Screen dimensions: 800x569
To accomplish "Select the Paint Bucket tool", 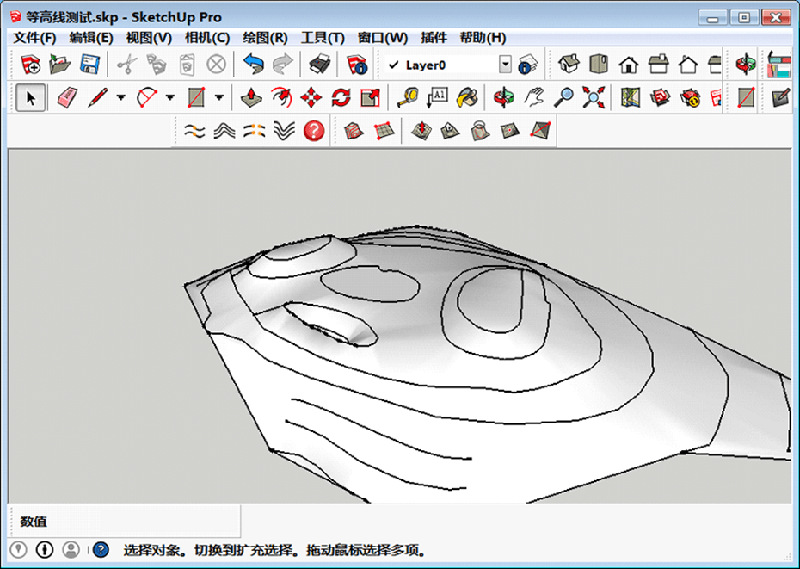I will point(467,97).
